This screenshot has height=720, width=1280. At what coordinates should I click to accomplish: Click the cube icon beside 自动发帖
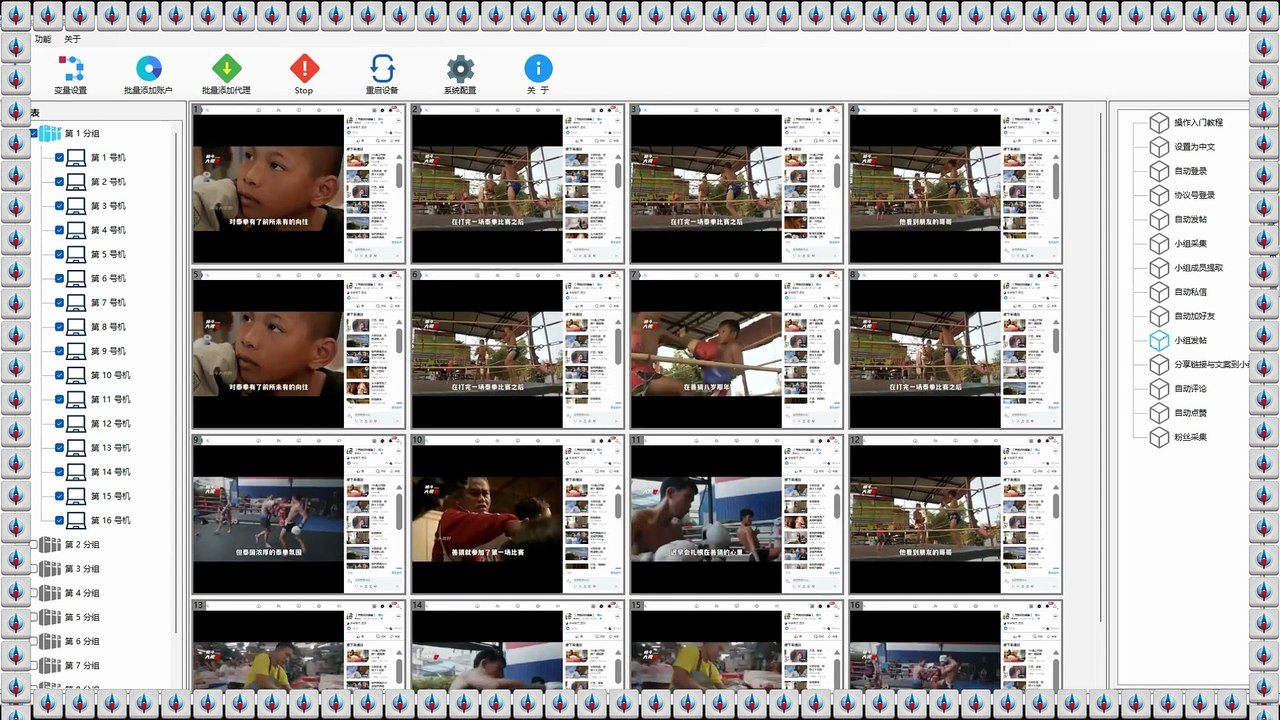click(x=1159, y=219)
